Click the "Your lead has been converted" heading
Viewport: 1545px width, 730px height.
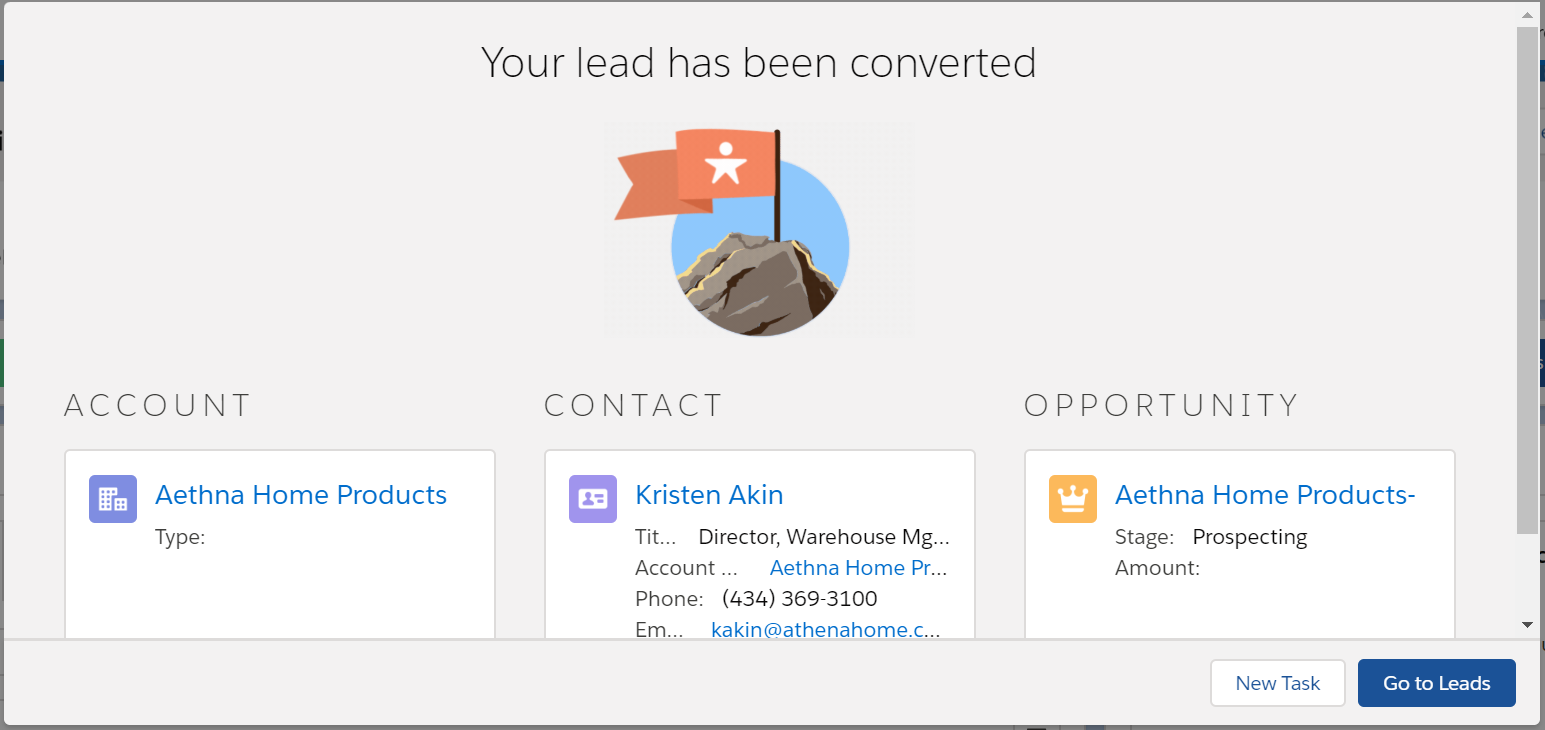click(758, 63)
